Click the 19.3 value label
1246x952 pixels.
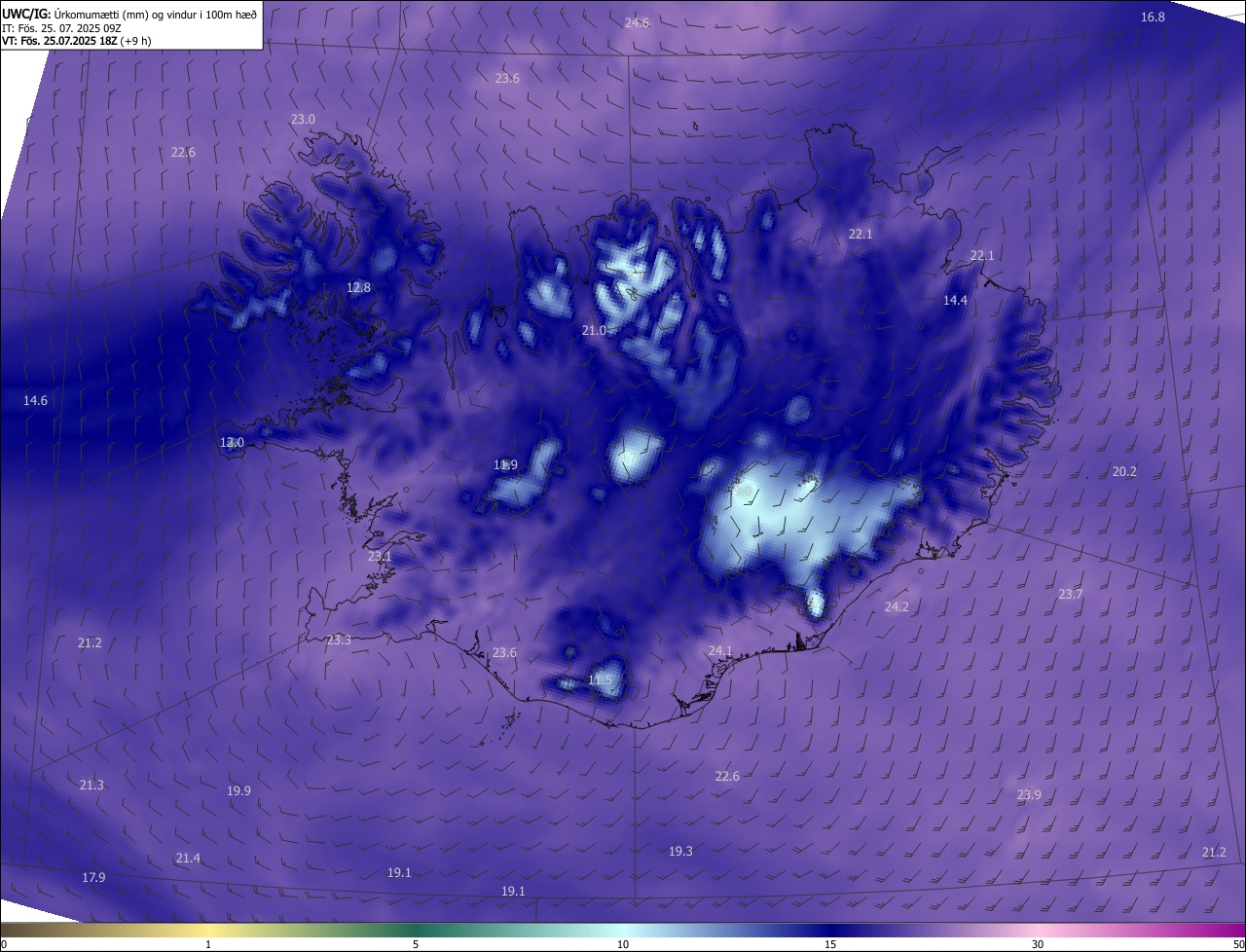coord(680,851)
